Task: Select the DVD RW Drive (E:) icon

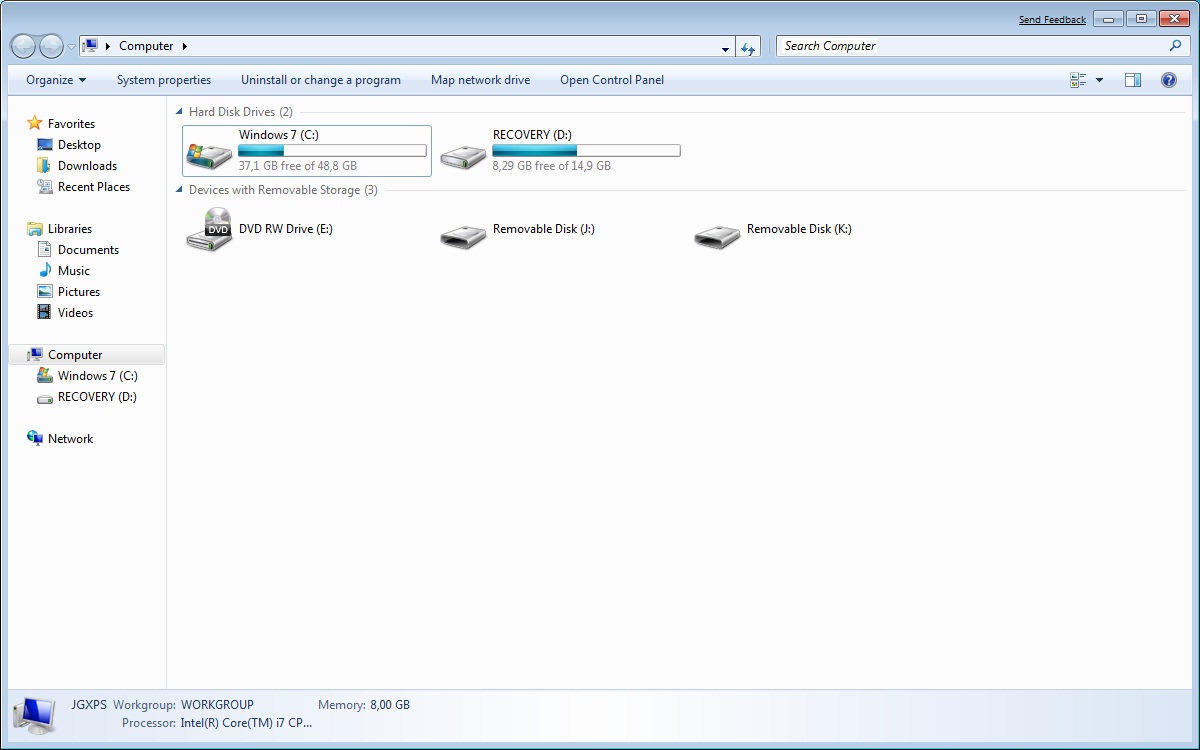Action: (x=209, y=229)
